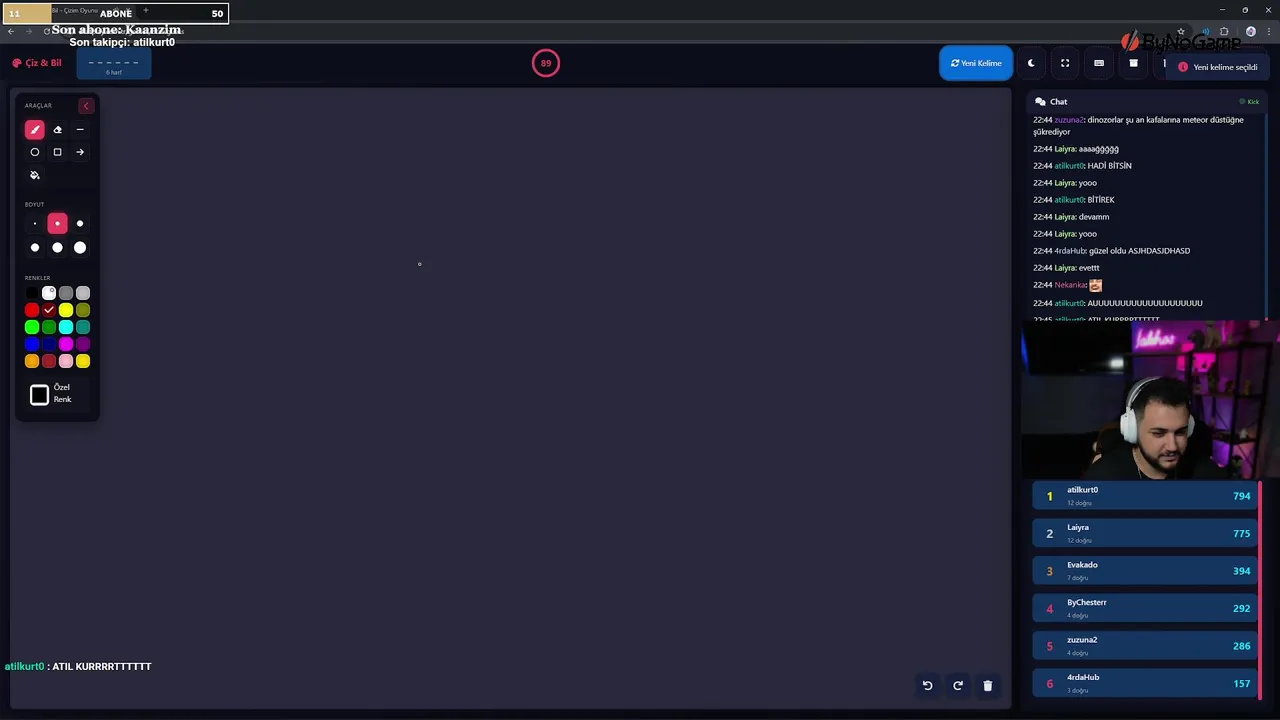Pick the bright red color swatch
The height and width of the screenshot is (720, 1280).
[x=32, y=310]
